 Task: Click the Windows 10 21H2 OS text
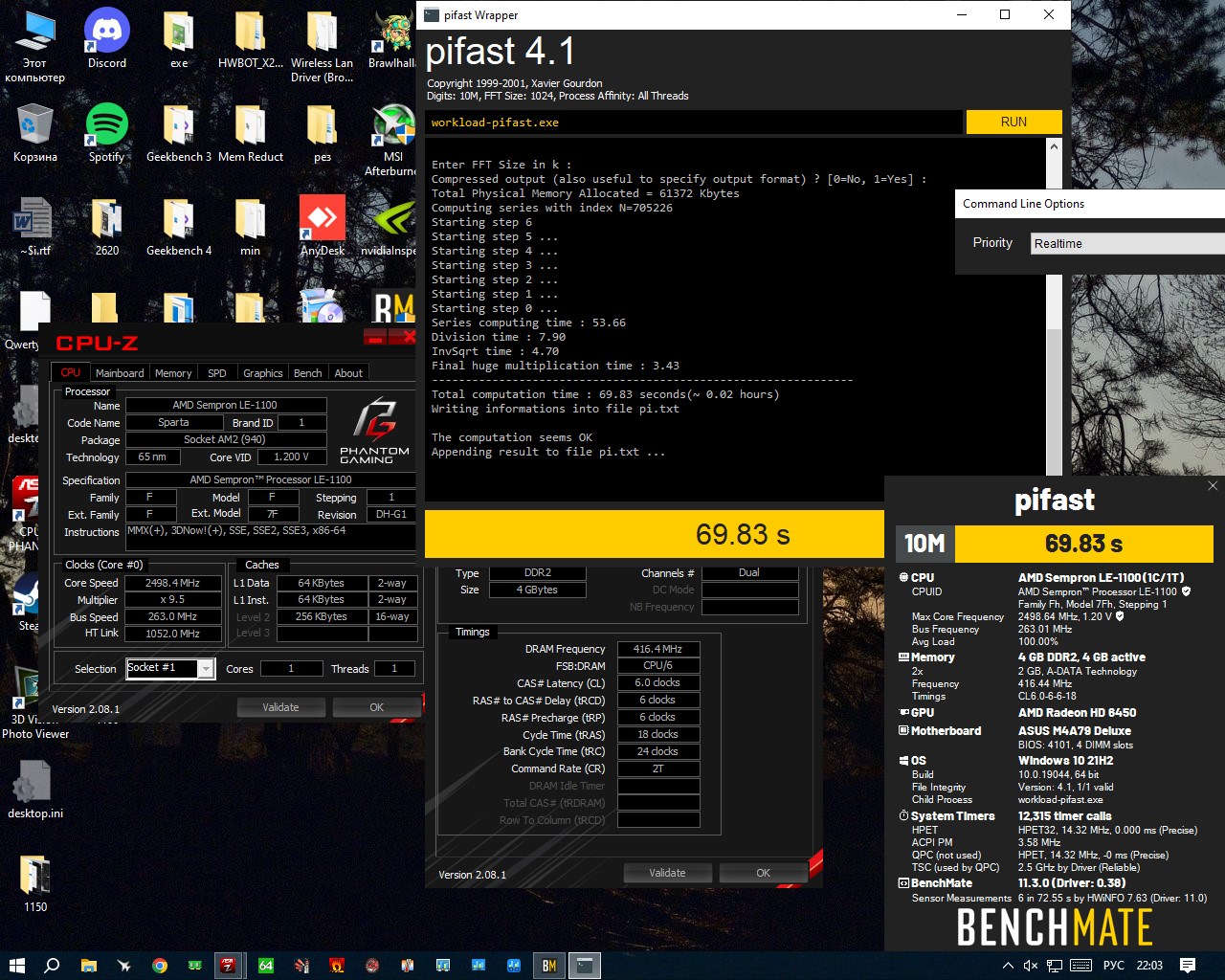point(1066,761)
